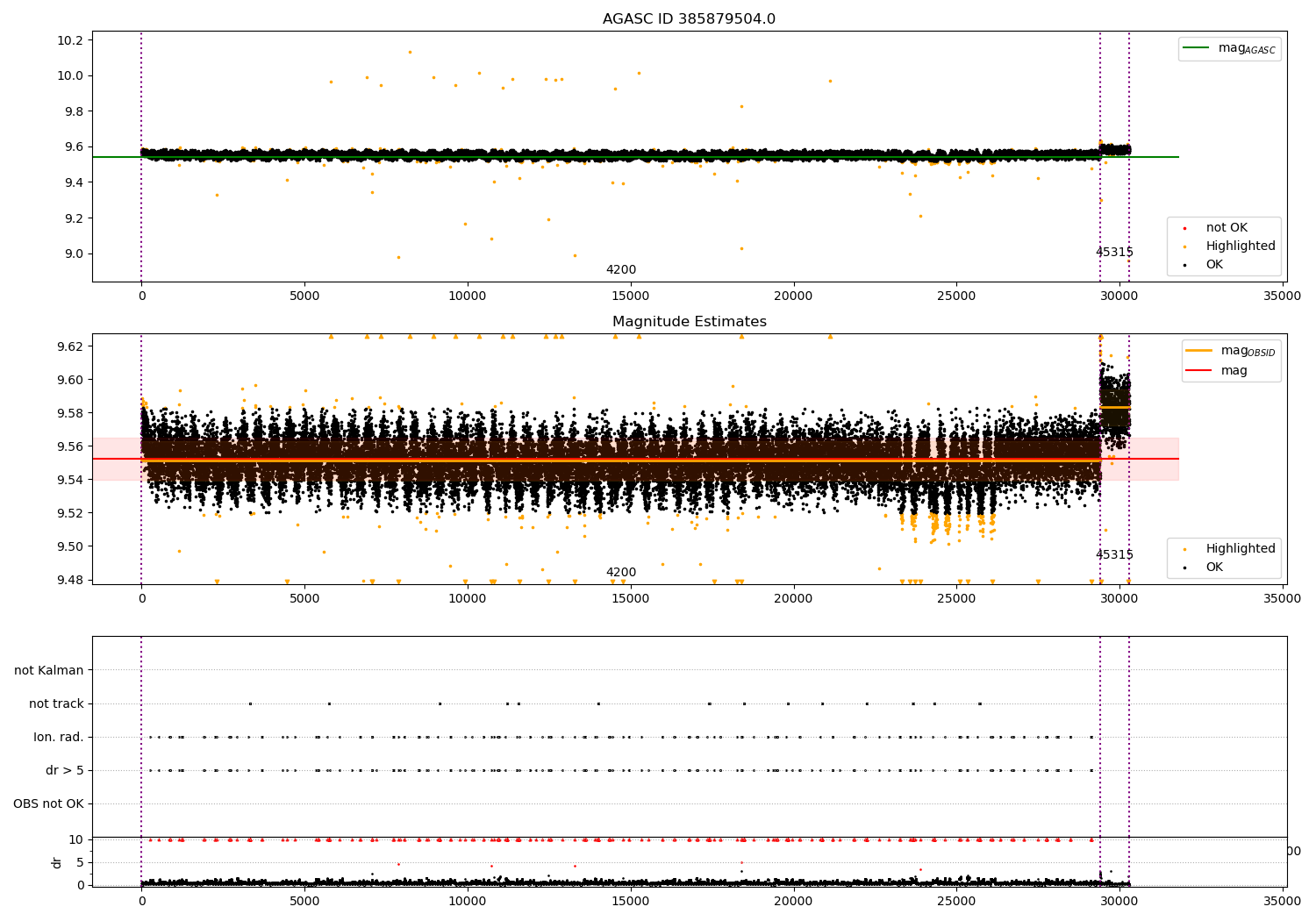This screenshot has width=1316, height=921.
Task: Click the 10000 x-axis tick under the middle plot
Action: tap(467, 599)
